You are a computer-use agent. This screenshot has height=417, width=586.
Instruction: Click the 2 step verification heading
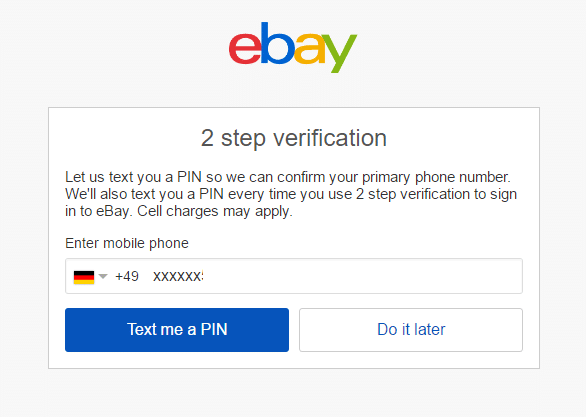pos(294,138)
